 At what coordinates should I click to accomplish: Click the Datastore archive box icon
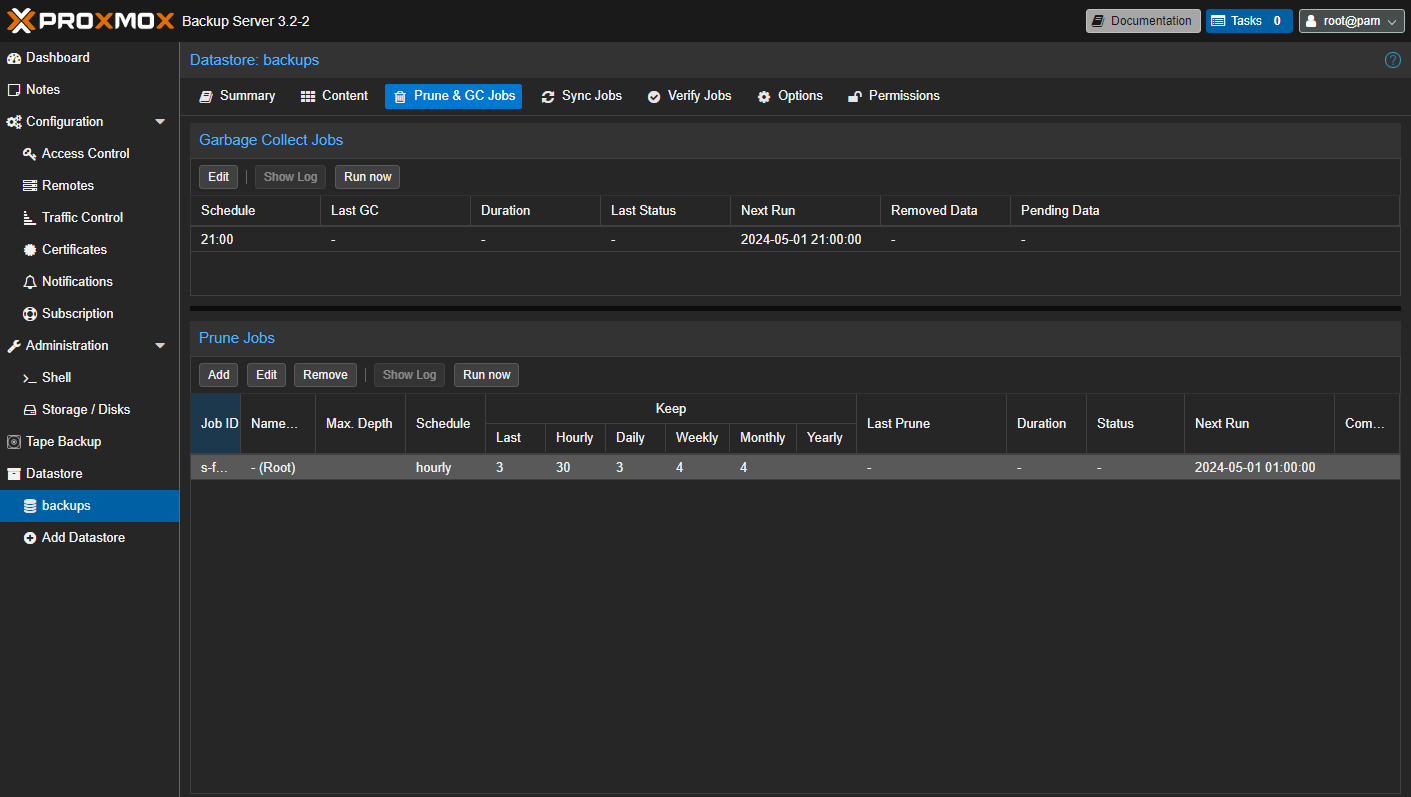click(x=14, y=474)
